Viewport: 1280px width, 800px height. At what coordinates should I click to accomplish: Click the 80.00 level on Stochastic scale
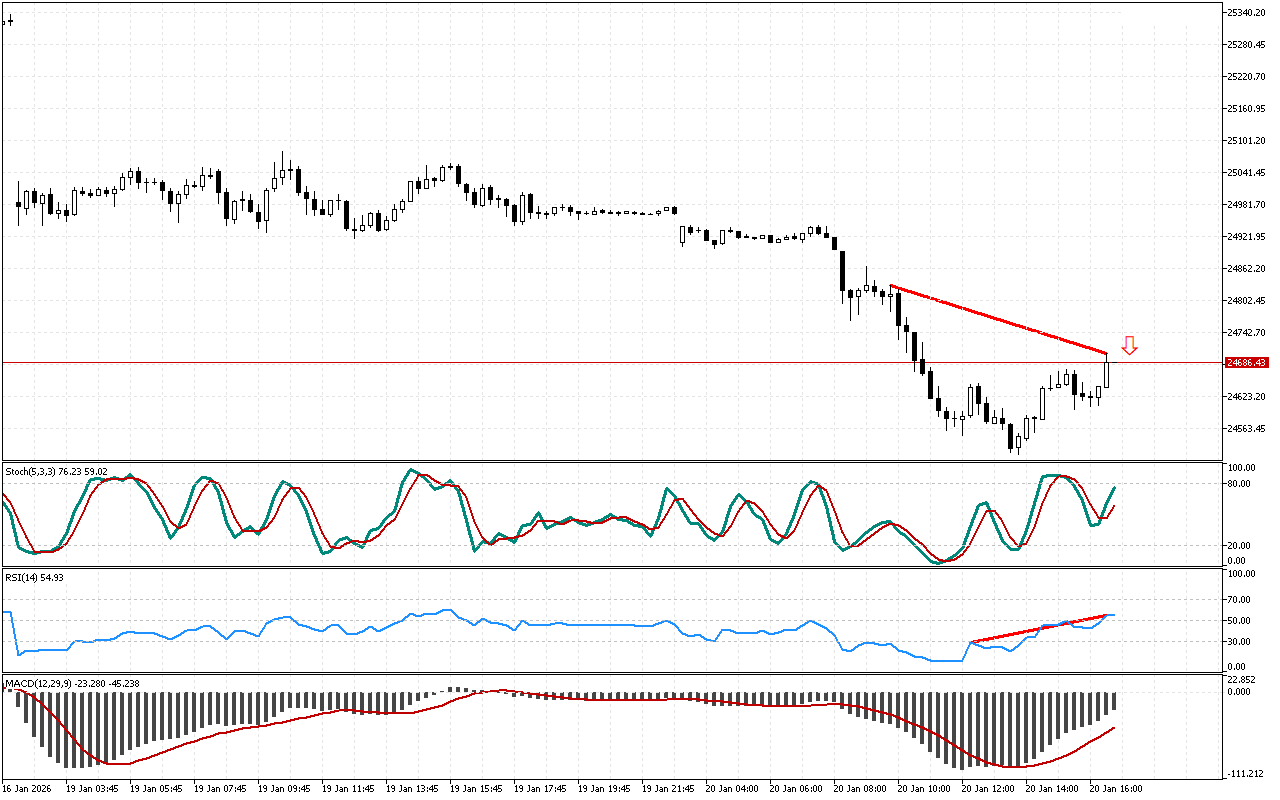coord(1240,484)
